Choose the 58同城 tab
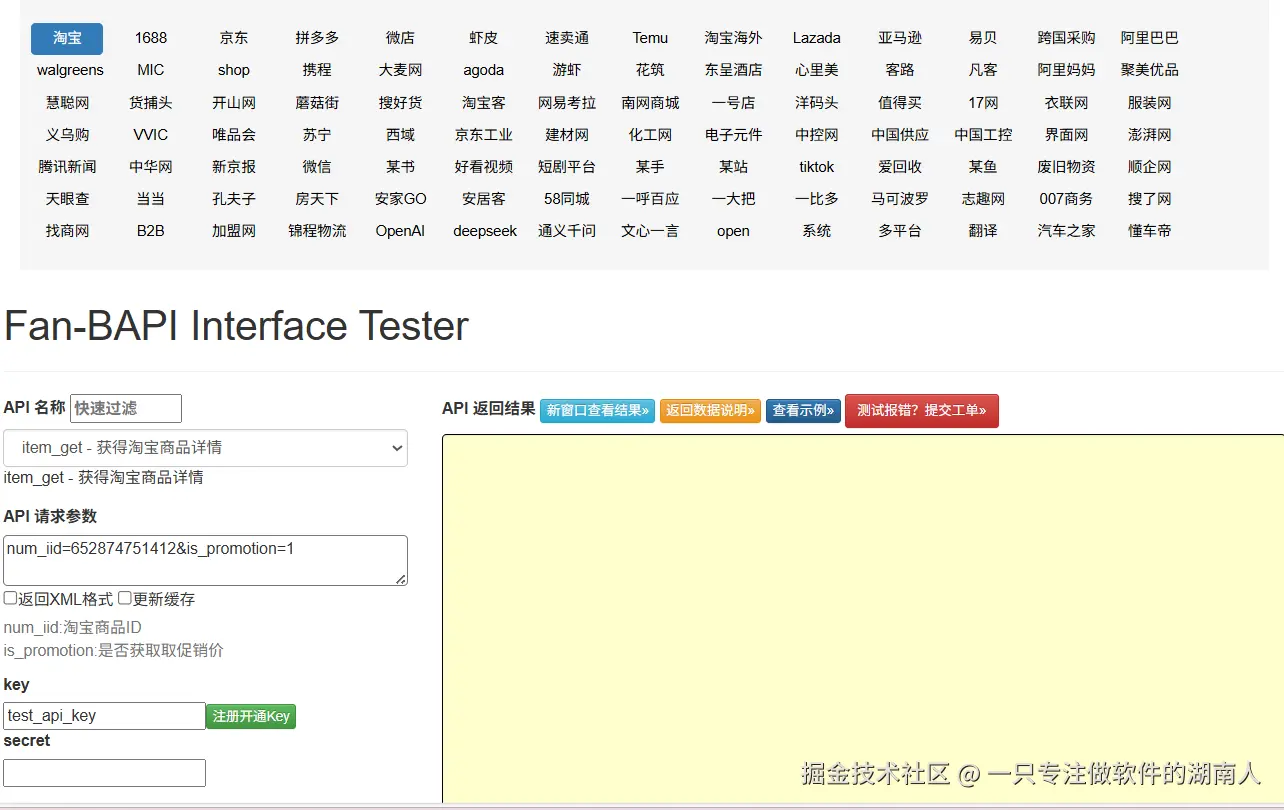Viewport: 1284px width, 810px height. click(x=567, y=198)
